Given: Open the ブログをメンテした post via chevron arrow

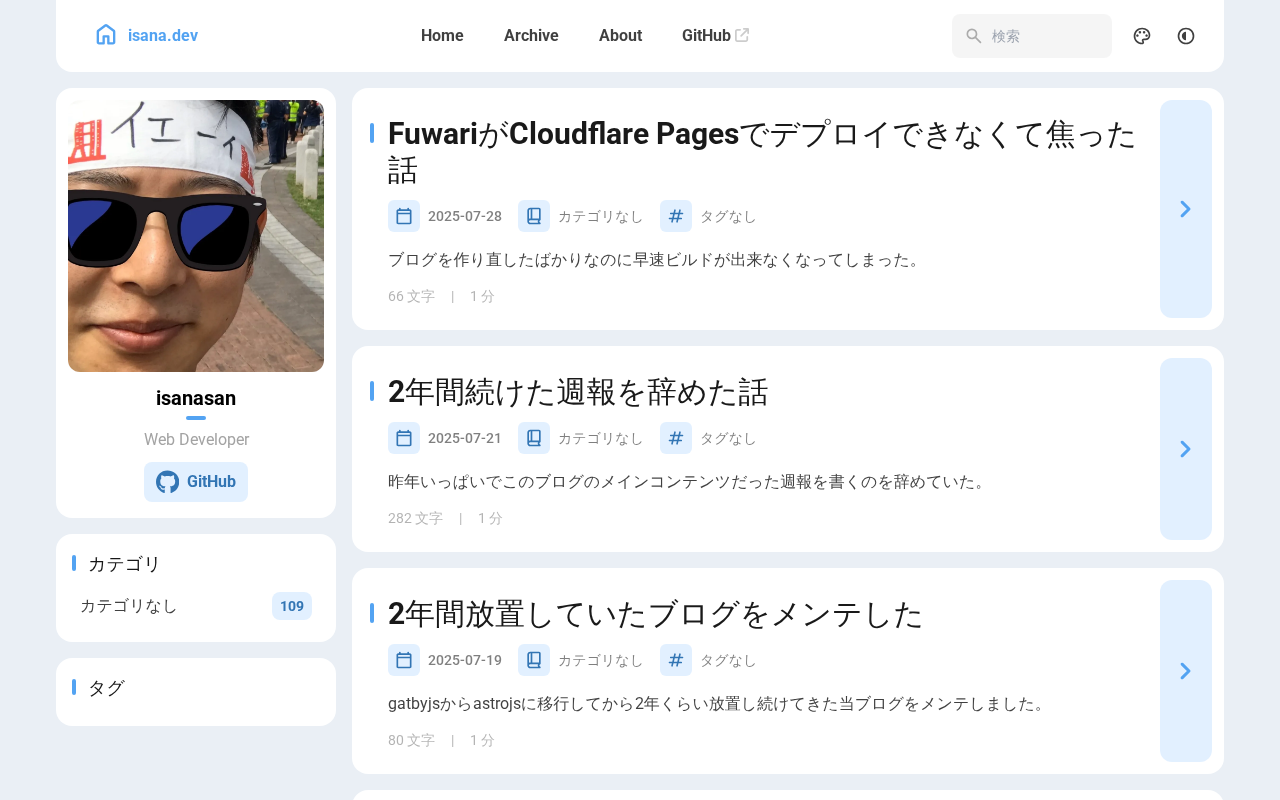Looking at the screenshot, I should coord(1186,671).
